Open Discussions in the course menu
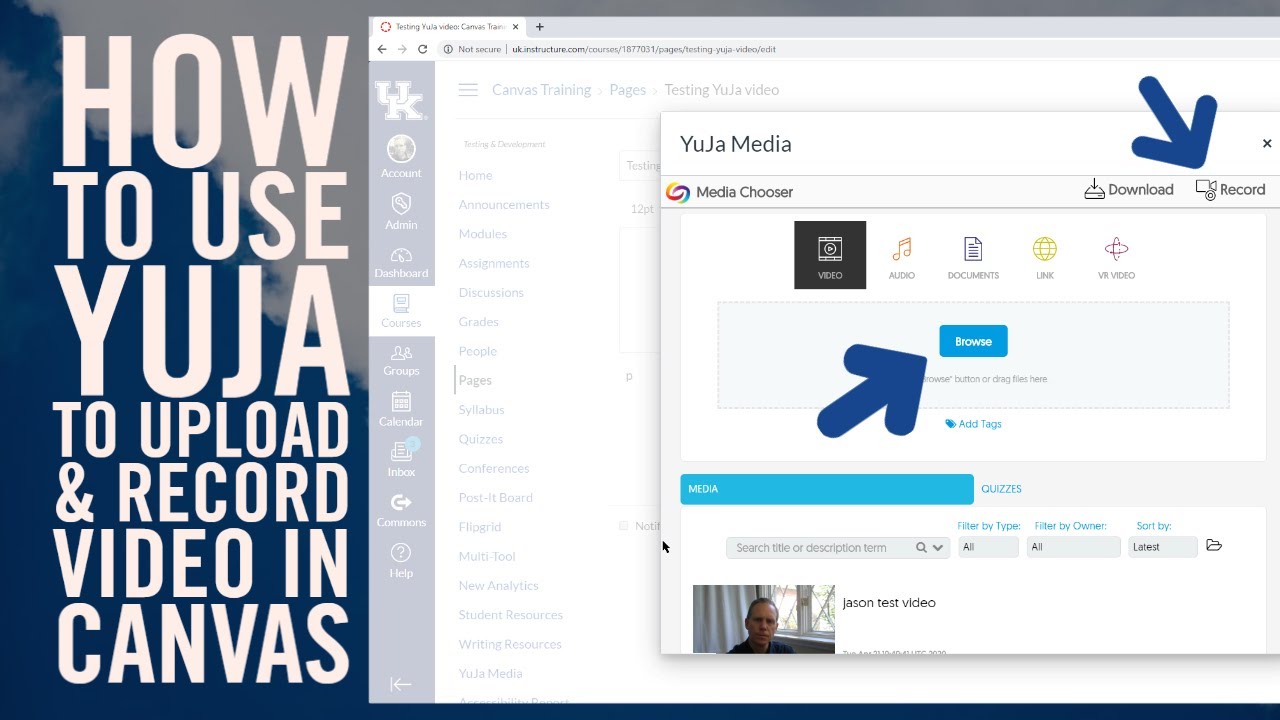 [491, 293]
